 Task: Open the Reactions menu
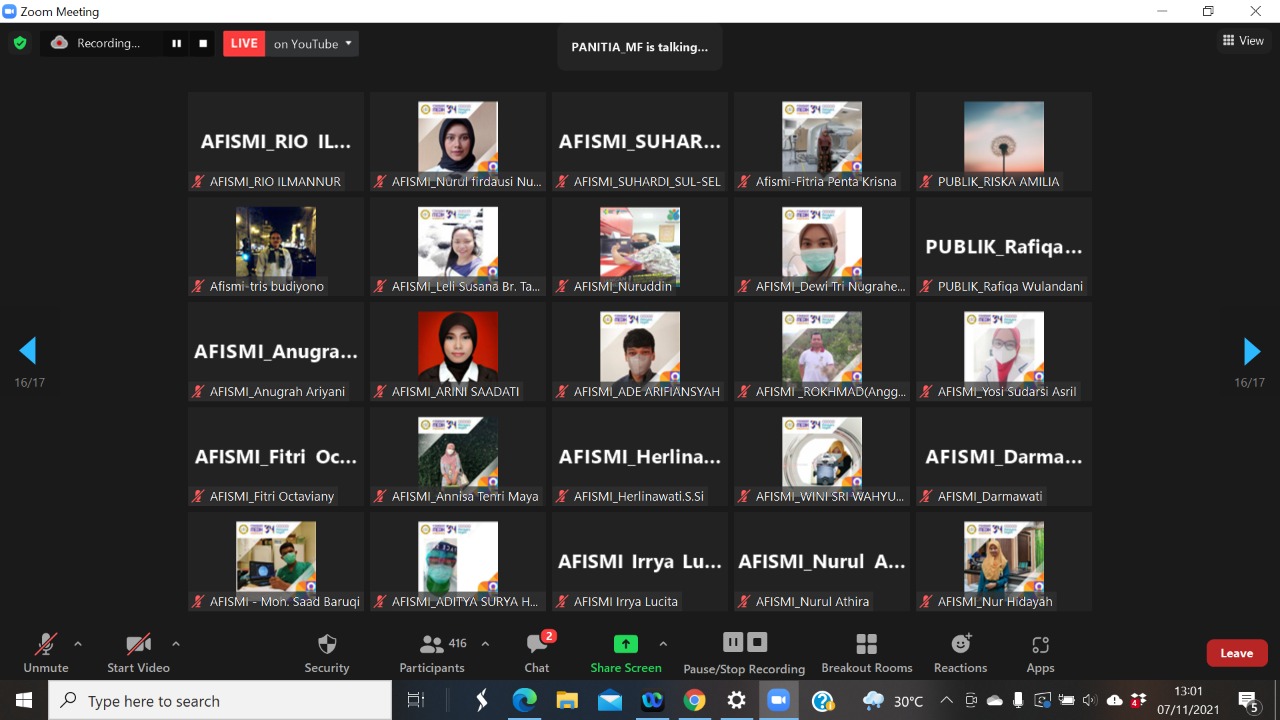point(960,653)
